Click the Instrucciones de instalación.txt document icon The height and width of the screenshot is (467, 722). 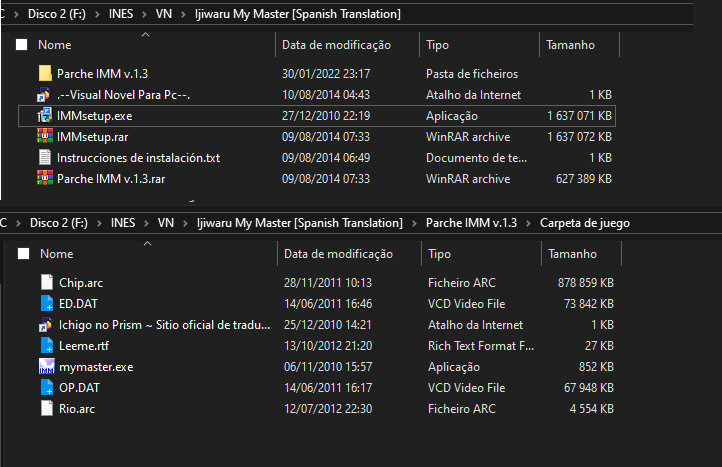[x=45, y=158]
